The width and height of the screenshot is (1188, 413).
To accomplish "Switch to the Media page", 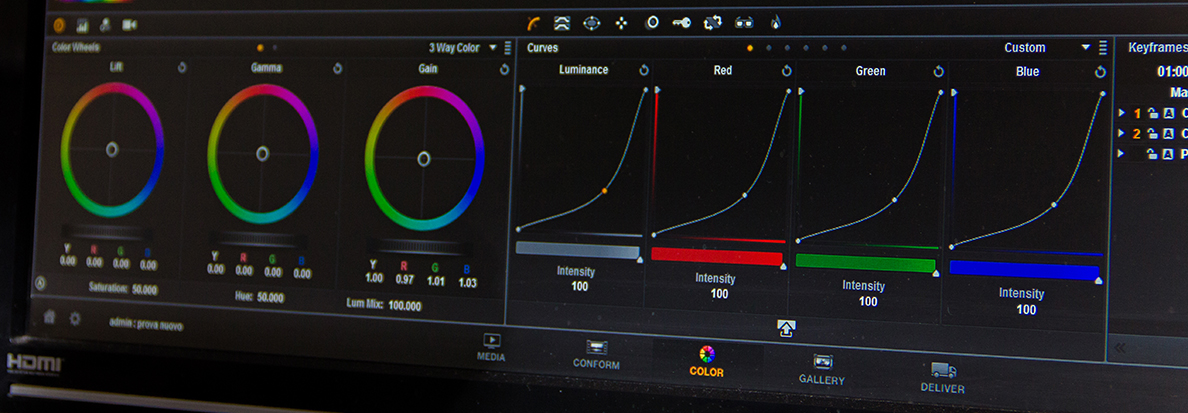I will (491, 347).
